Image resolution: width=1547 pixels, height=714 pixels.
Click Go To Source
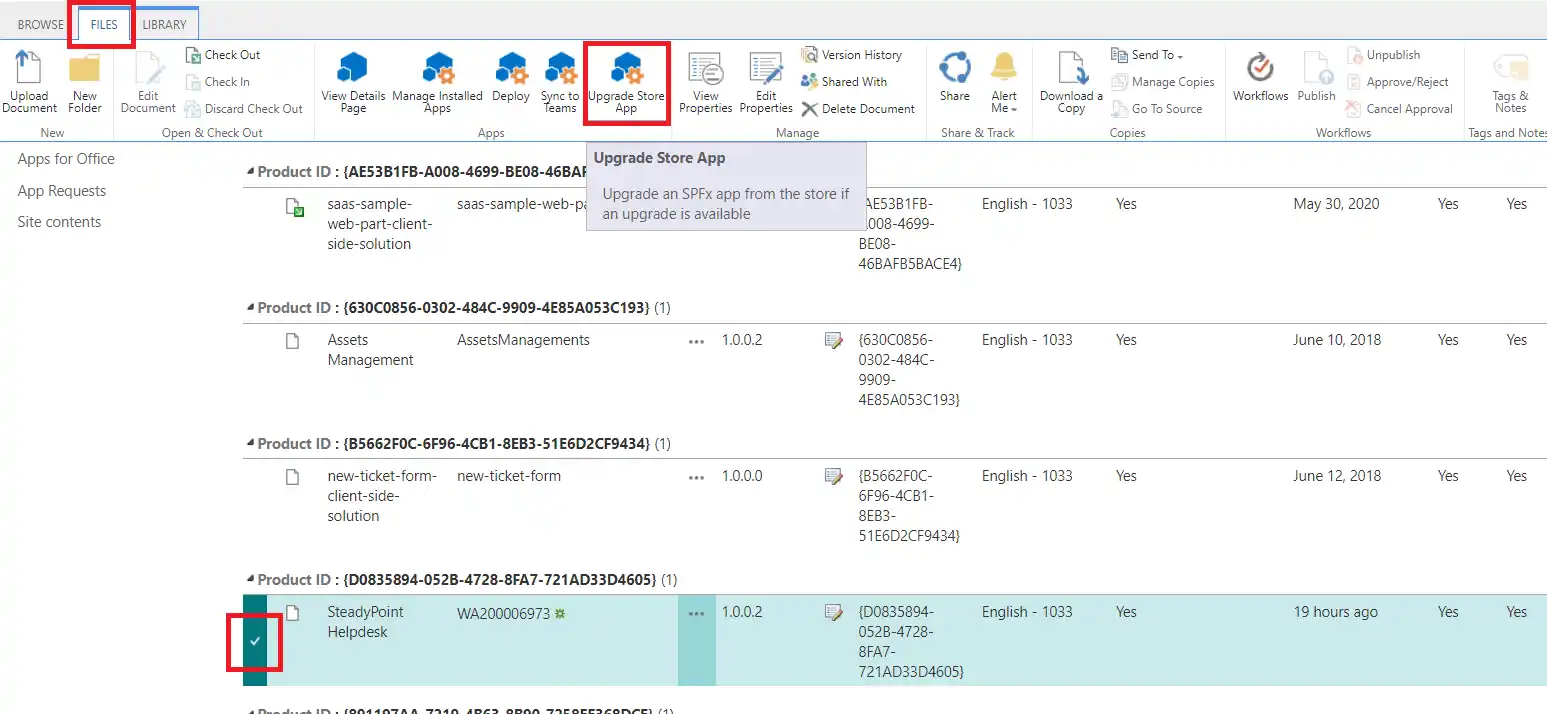pyautogui.click(x=1157, y=109)
